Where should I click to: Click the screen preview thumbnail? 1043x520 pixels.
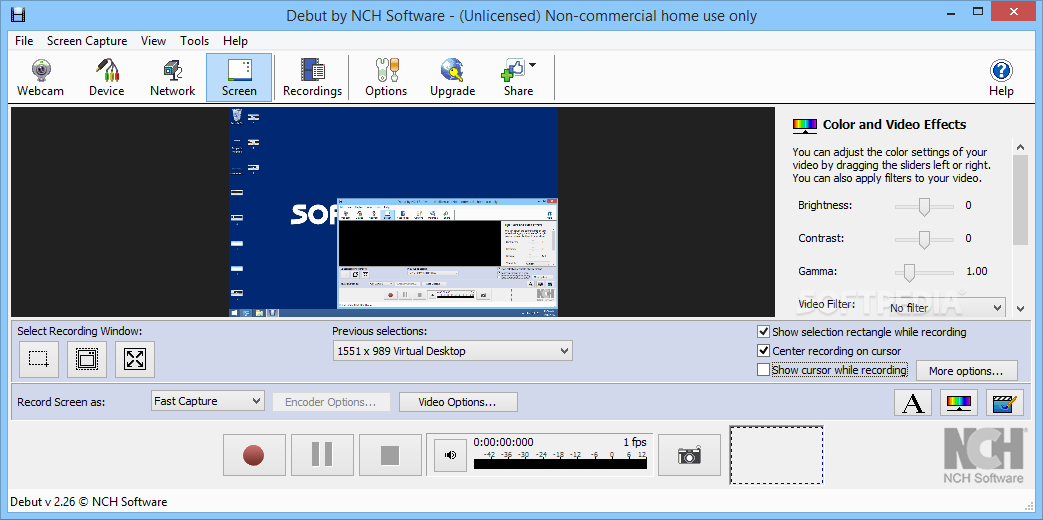pyautogui.click(x=393, y=212)
